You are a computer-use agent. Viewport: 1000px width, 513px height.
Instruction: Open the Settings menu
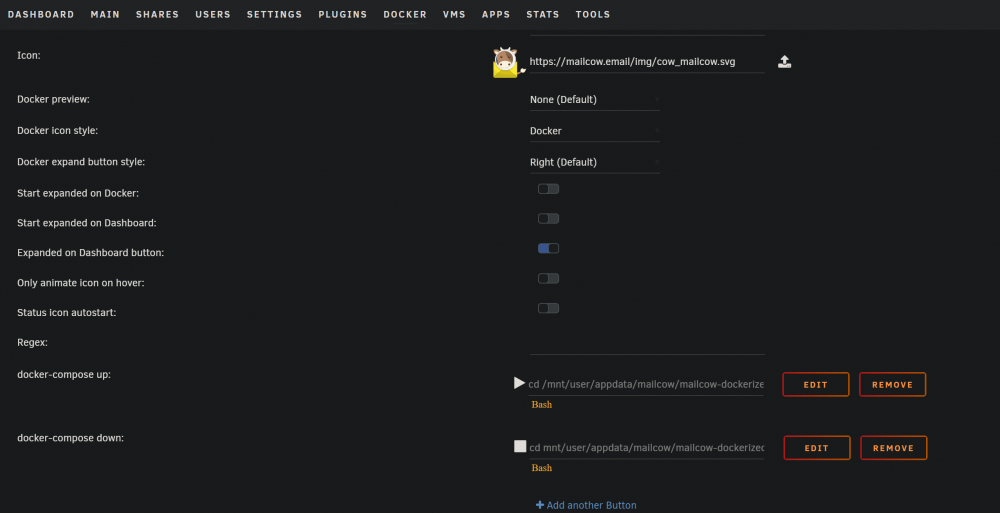(274, 14)
